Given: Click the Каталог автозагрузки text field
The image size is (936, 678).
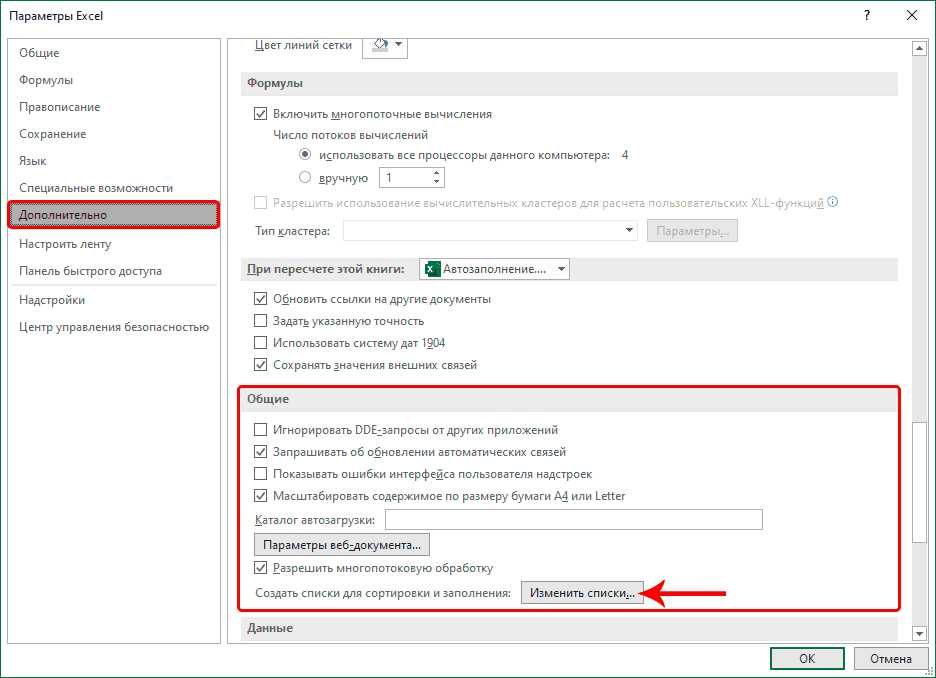Looking at the screenshot, I should (x=574, y=520).
